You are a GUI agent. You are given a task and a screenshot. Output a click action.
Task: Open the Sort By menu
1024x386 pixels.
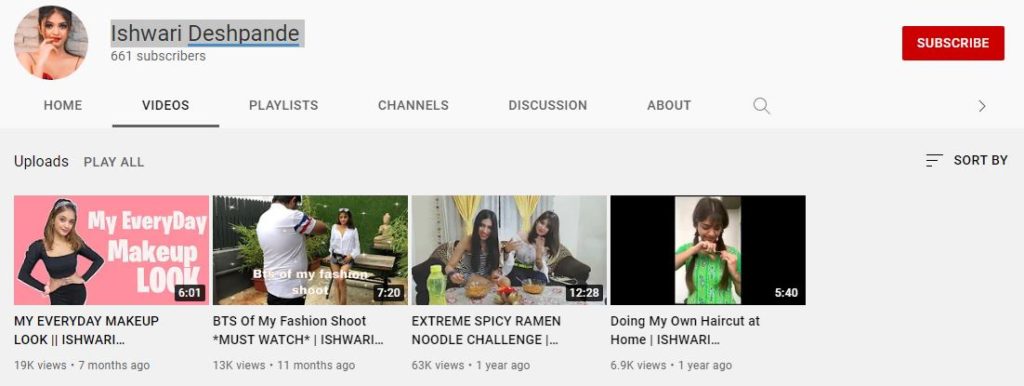point(967,160)
